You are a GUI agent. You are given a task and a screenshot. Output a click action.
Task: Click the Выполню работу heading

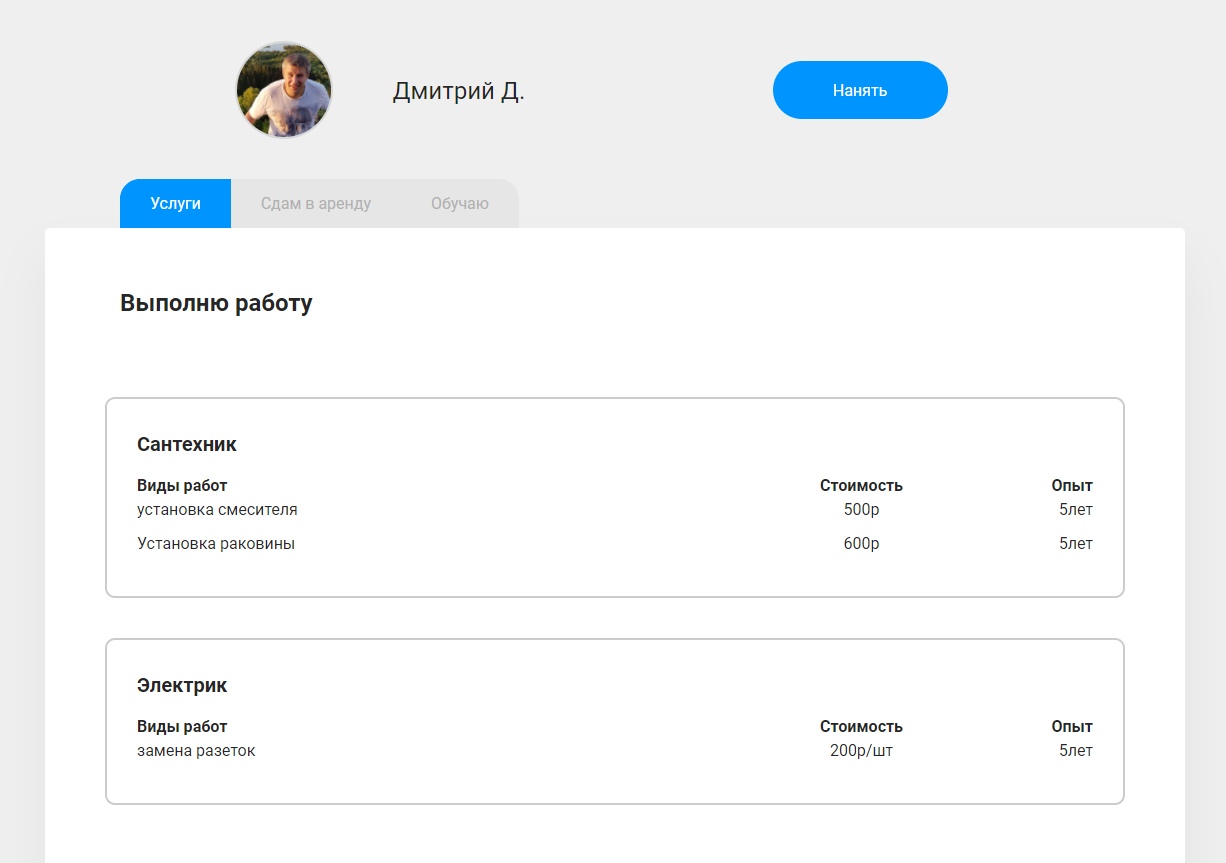[x=216, y=303]
